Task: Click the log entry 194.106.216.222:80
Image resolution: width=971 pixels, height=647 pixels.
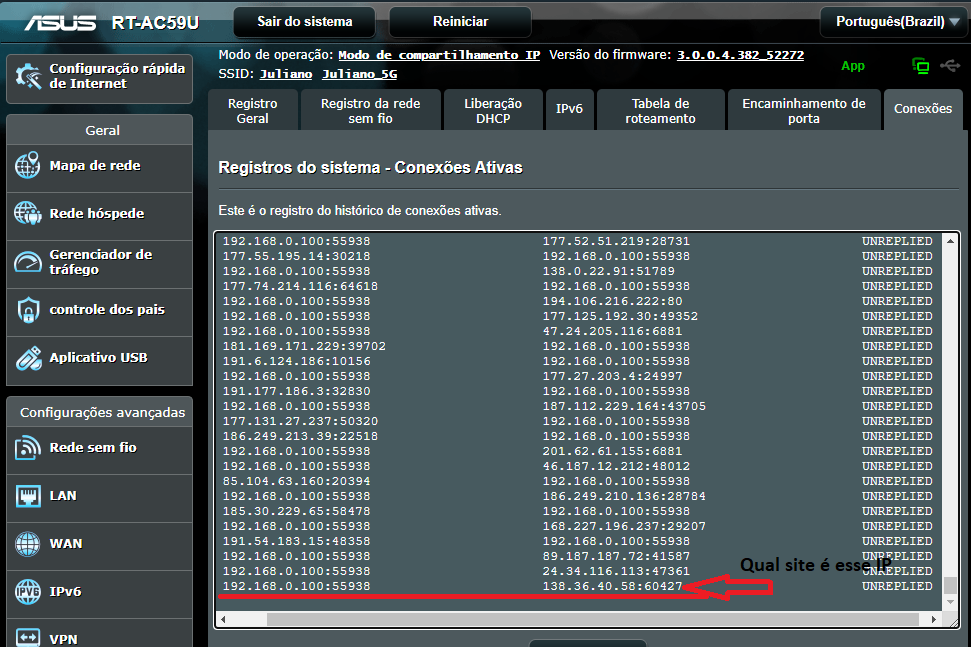Action: [x=612, y=302]
